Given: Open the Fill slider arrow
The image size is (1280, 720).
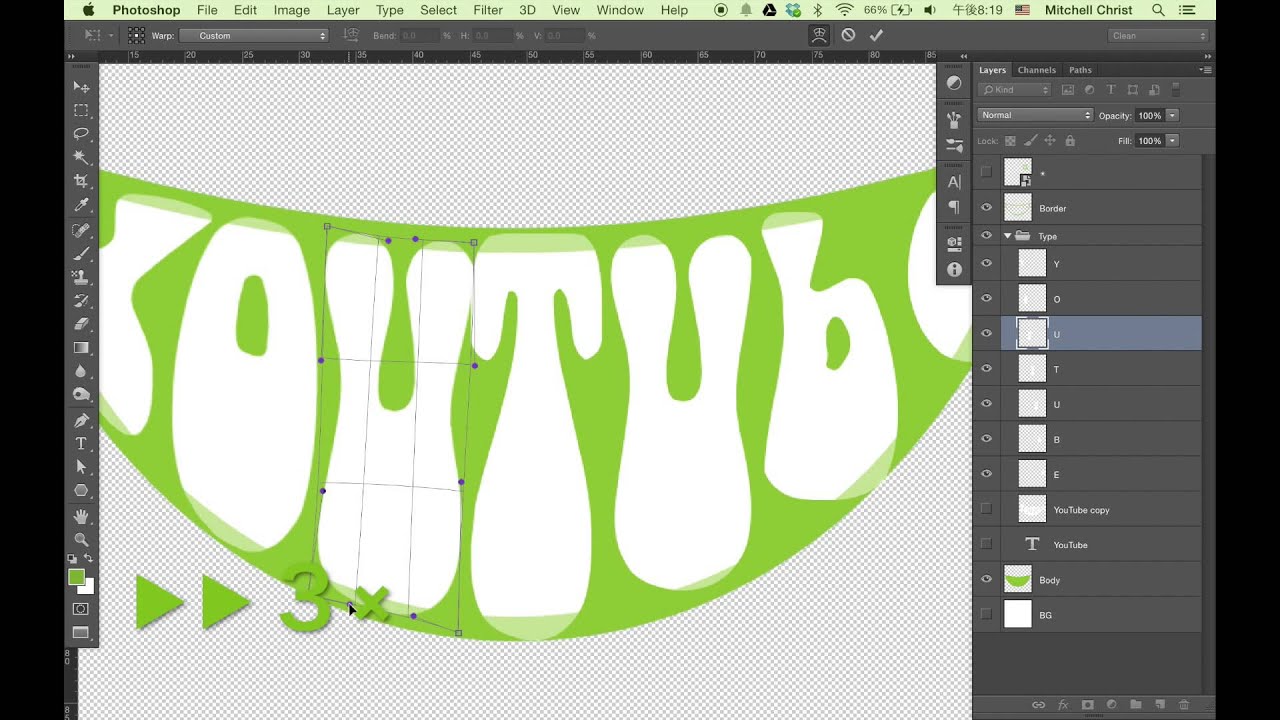Looking at the screenshot, I should point(1172,141).
